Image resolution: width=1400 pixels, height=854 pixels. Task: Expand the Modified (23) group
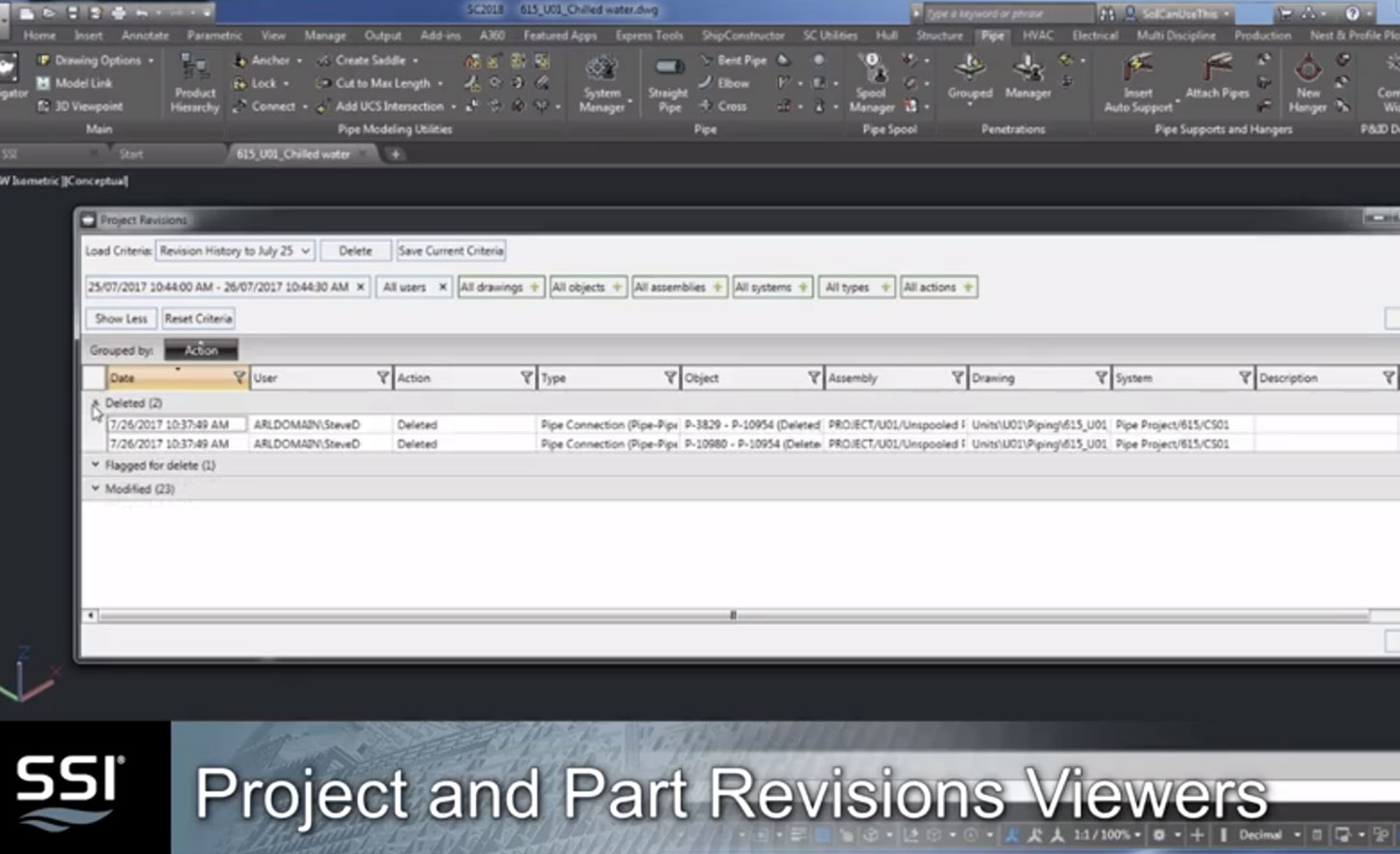coord(94,488)
